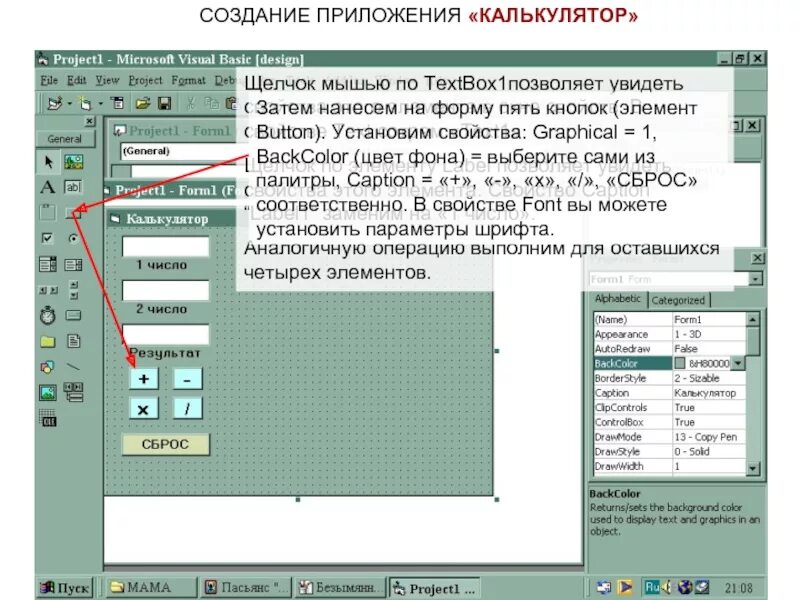The height and width of the screenshot is (600, 800).
Task: Select the BorderStyle property row
Action: click(669, 378)
